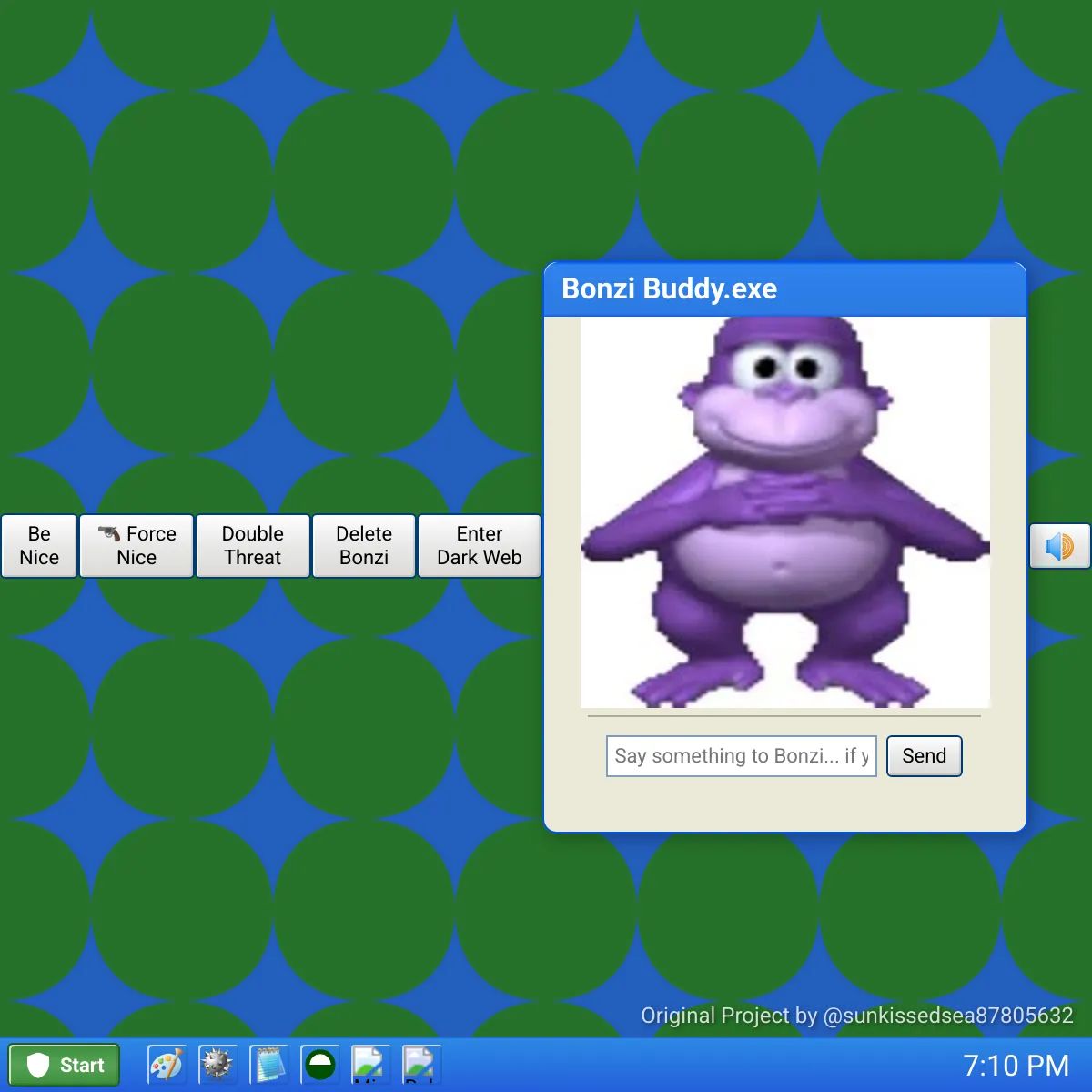Viewport: 1092px width, 1092px height.
Task: Click the 7:10 PM taskbar clock
Action: click(x=1016, y=1066)
